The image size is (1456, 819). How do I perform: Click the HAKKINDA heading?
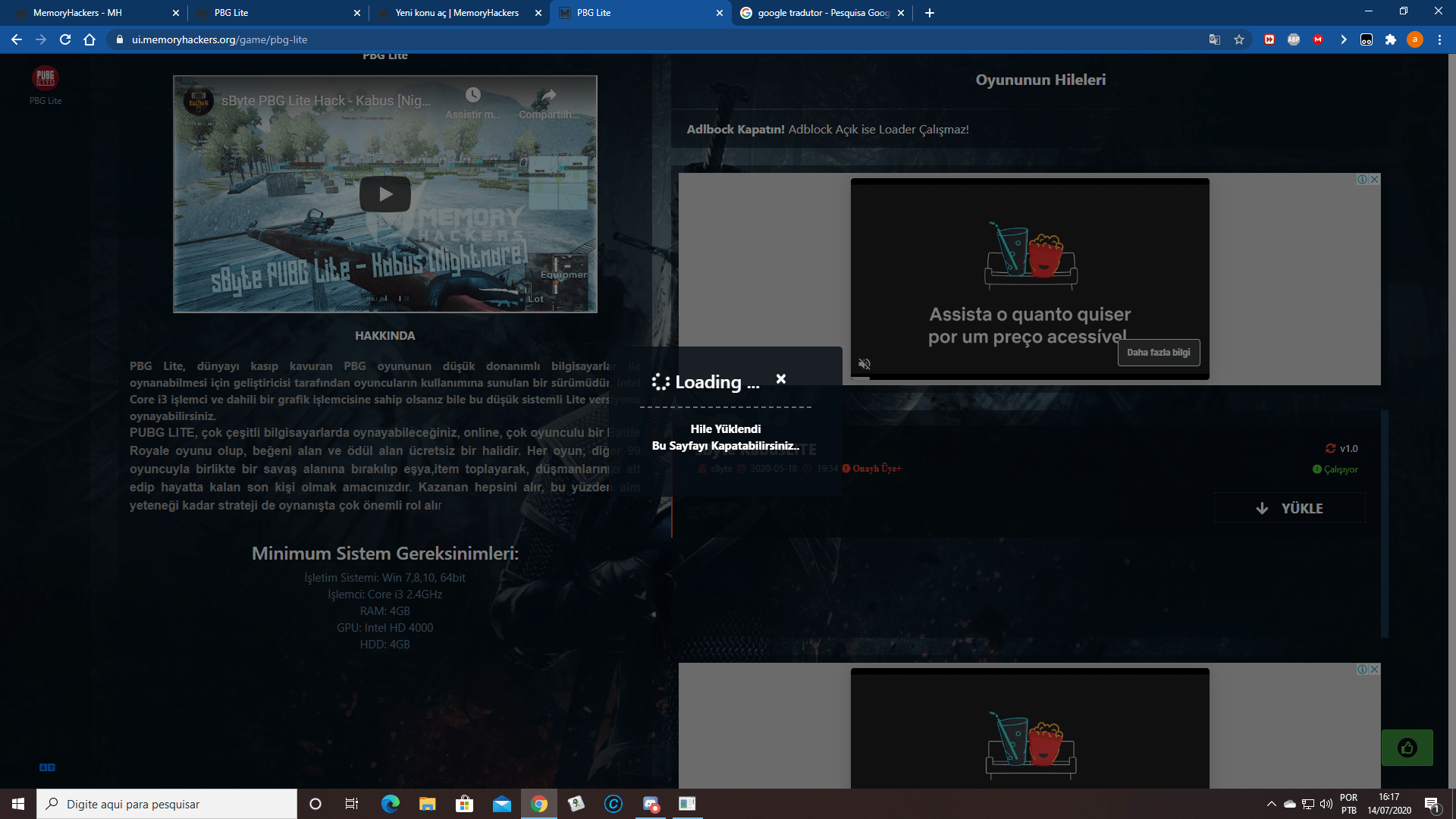[385, 336]
